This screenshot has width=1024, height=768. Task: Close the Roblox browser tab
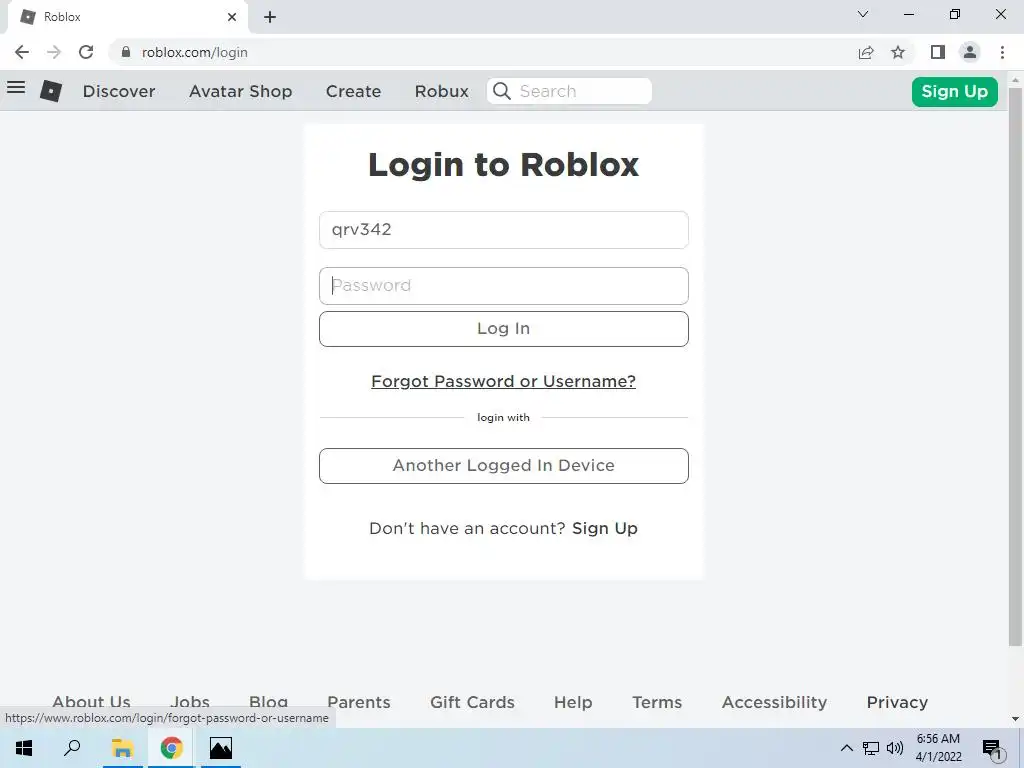(232, 17)
